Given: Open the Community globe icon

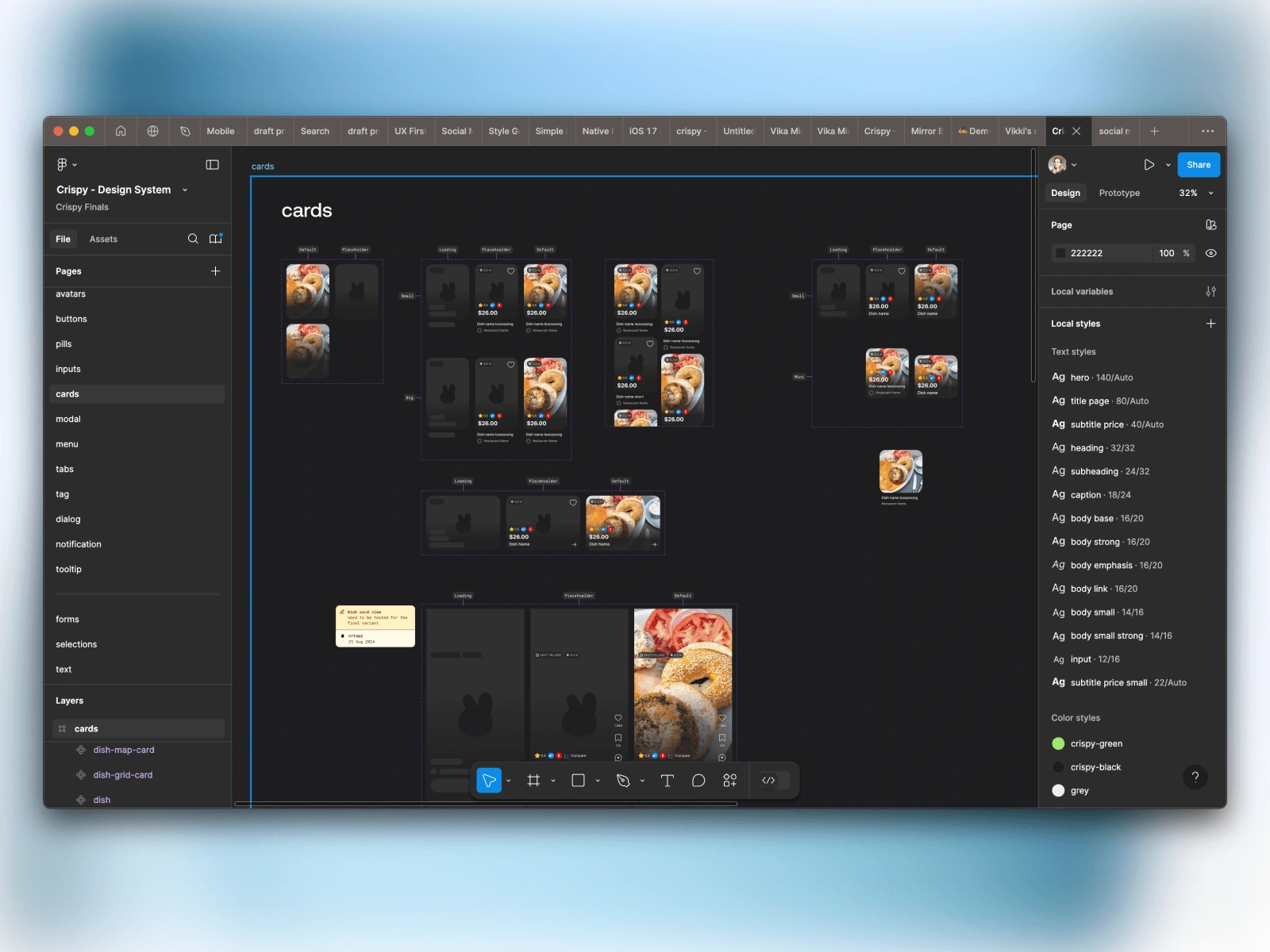Looking at the screenshot, I should point(153,131).
